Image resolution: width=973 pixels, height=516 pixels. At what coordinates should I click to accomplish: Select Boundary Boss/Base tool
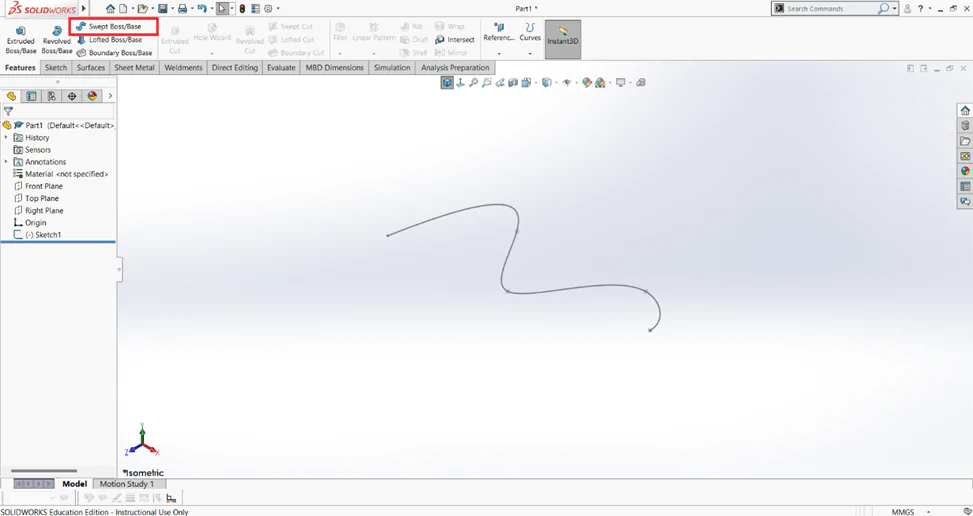pyautogui.click(x=114, y=53)
